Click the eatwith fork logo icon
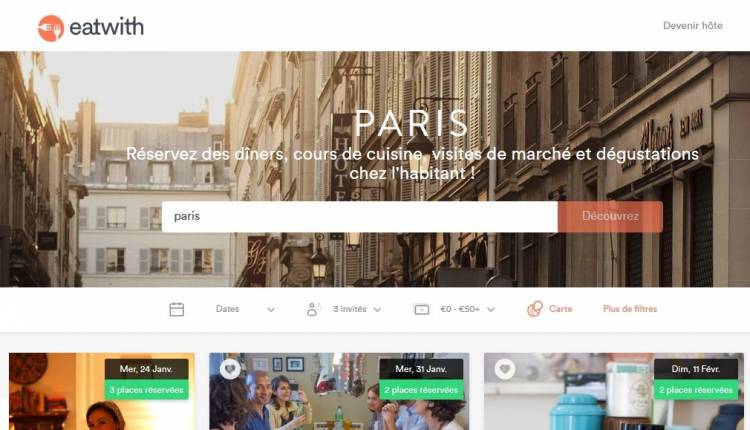Screen dimensions: 750x430 tap(51, 28)
